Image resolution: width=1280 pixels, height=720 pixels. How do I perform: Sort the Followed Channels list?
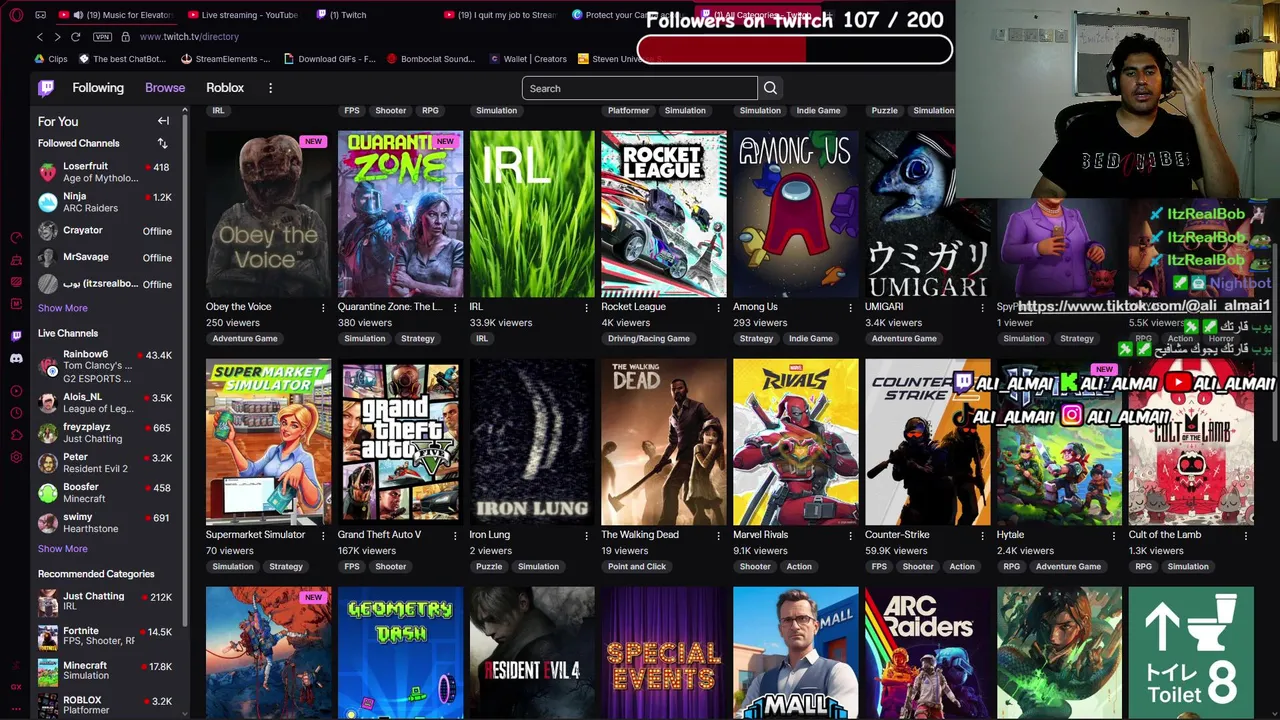[x=162, y=143]
